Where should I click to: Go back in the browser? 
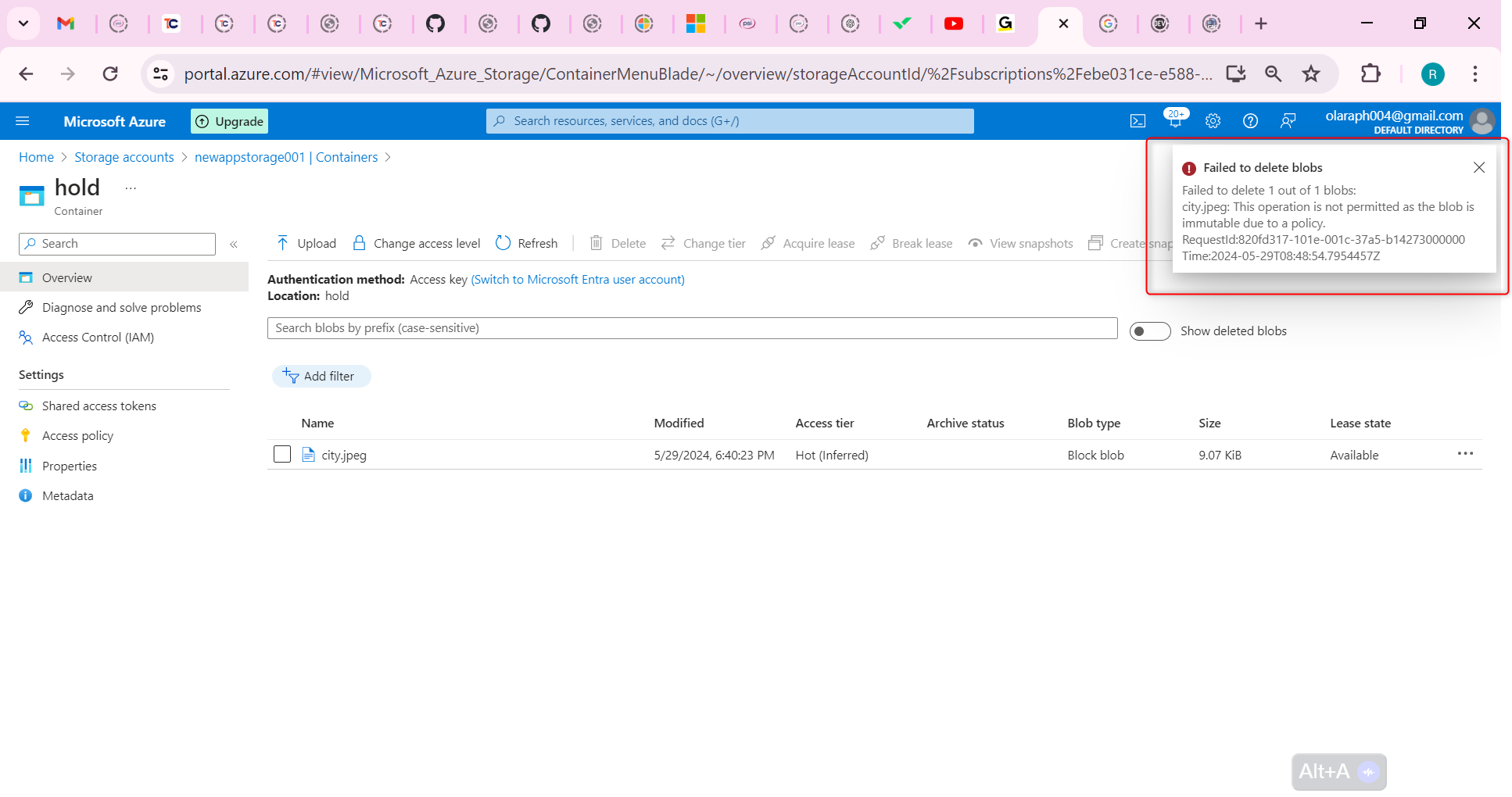point(27,73)
